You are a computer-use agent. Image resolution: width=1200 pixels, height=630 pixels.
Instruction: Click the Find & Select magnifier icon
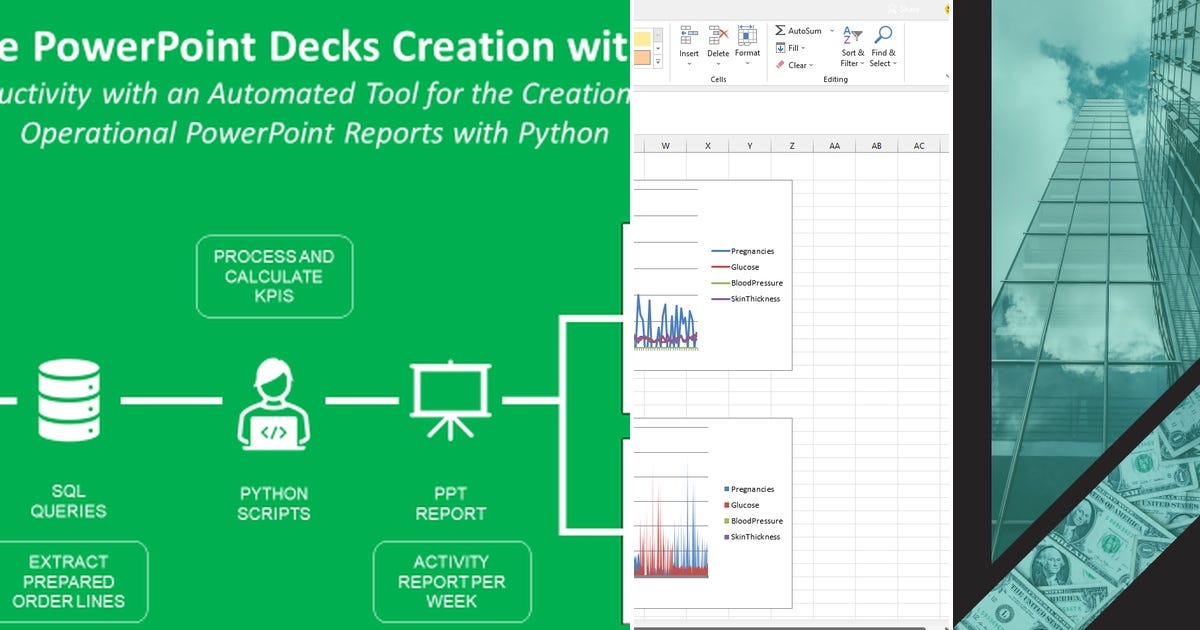(883, 34)
